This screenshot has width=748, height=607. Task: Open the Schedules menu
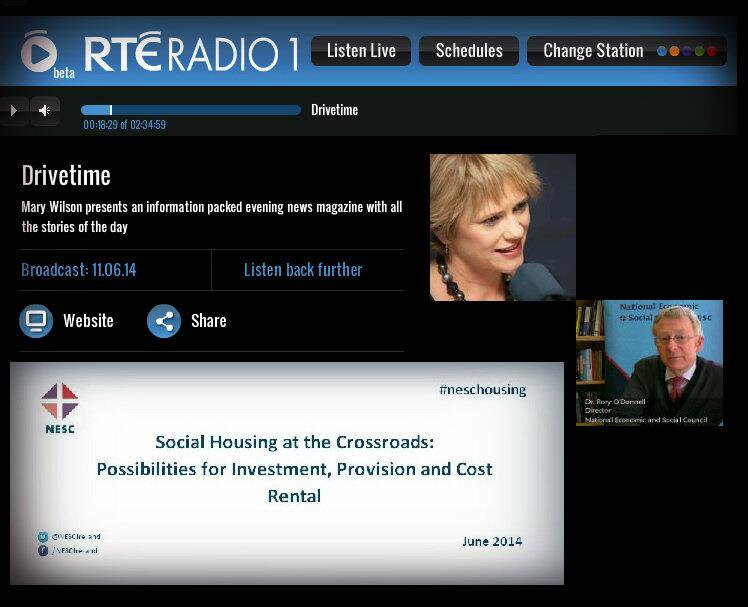[469, 51]
